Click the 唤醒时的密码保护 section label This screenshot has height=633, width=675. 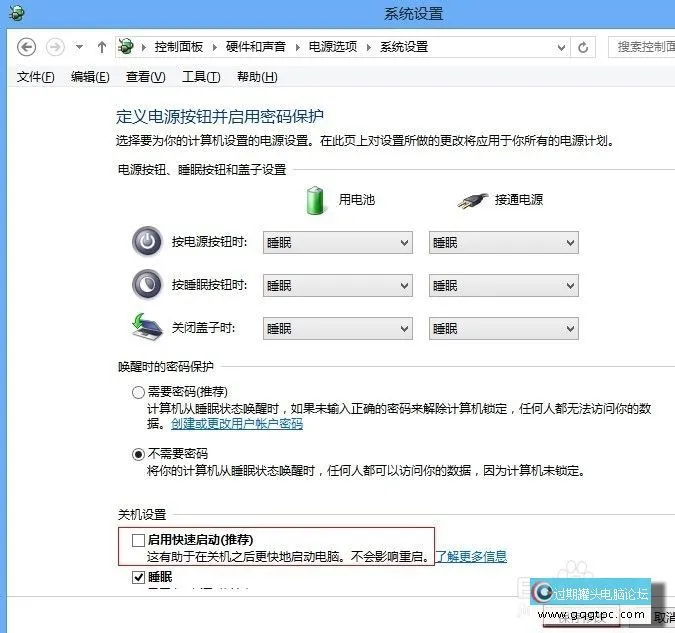pos(166,366)
